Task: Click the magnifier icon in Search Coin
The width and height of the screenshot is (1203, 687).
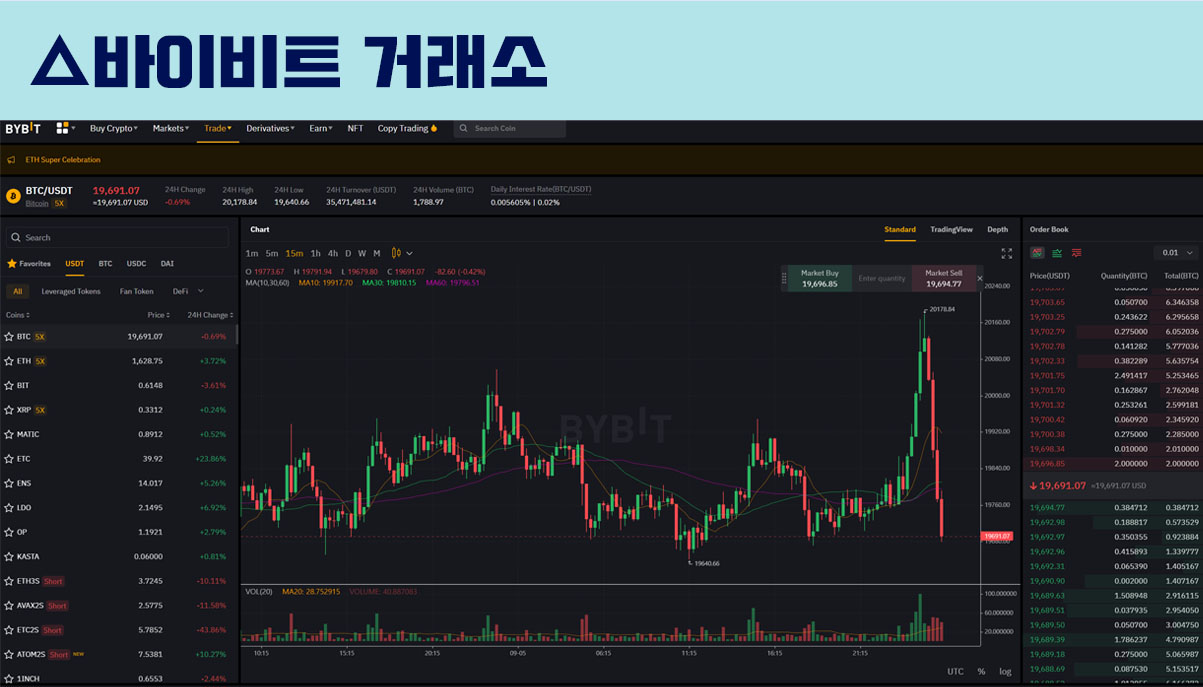Action: [x=465, y=128]
